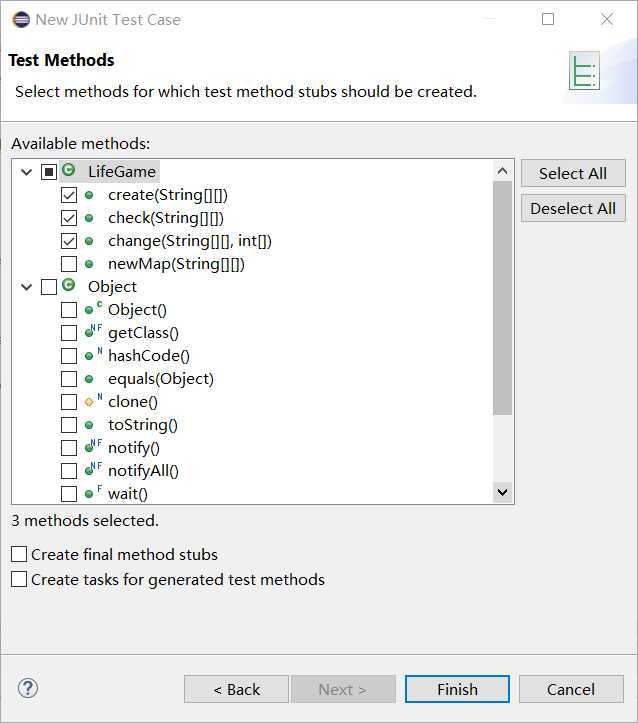This screenshot has width=638, height=723.
Task: Click the Eclipse icon in title bar
Action: point(20,19)
